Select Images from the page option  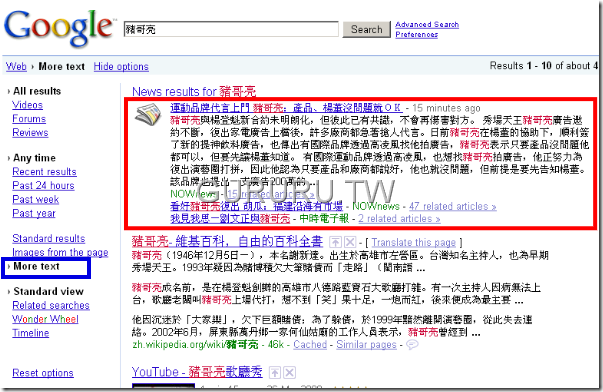60,252
